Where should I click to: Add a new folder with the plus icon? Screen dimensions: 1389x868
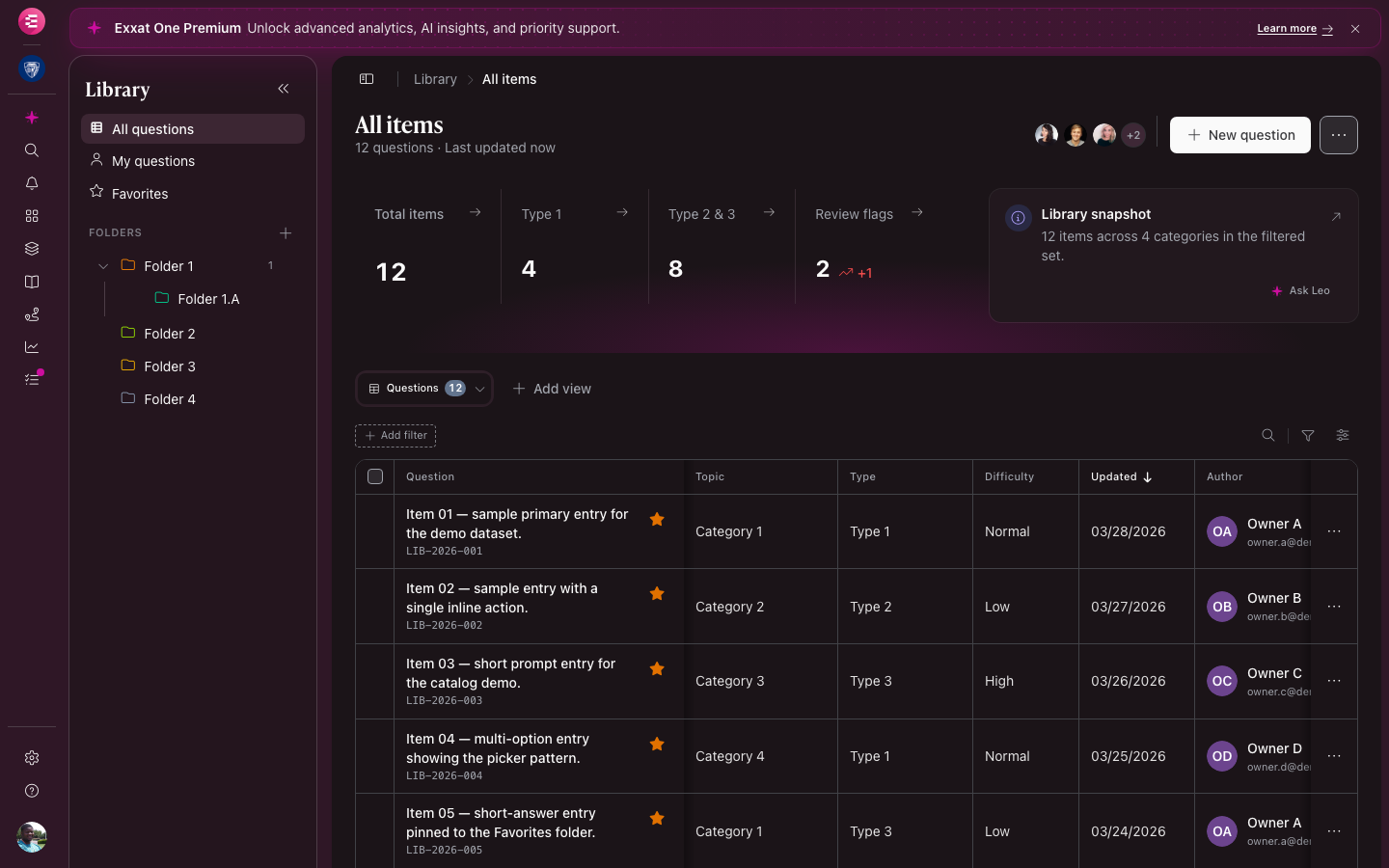[x=286, y=233]
